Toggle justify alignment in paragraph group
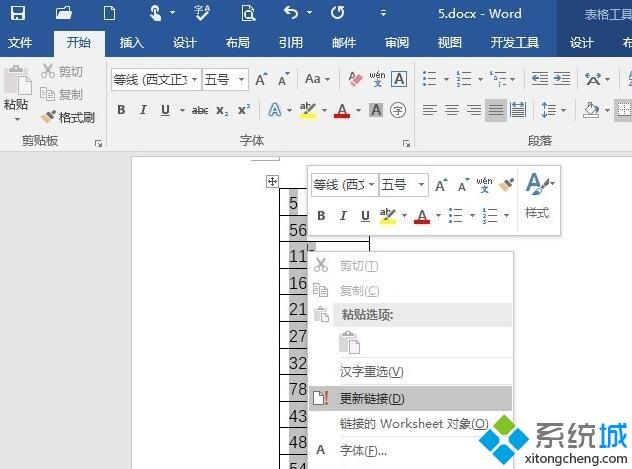The image size is (632, 469). 496,110
